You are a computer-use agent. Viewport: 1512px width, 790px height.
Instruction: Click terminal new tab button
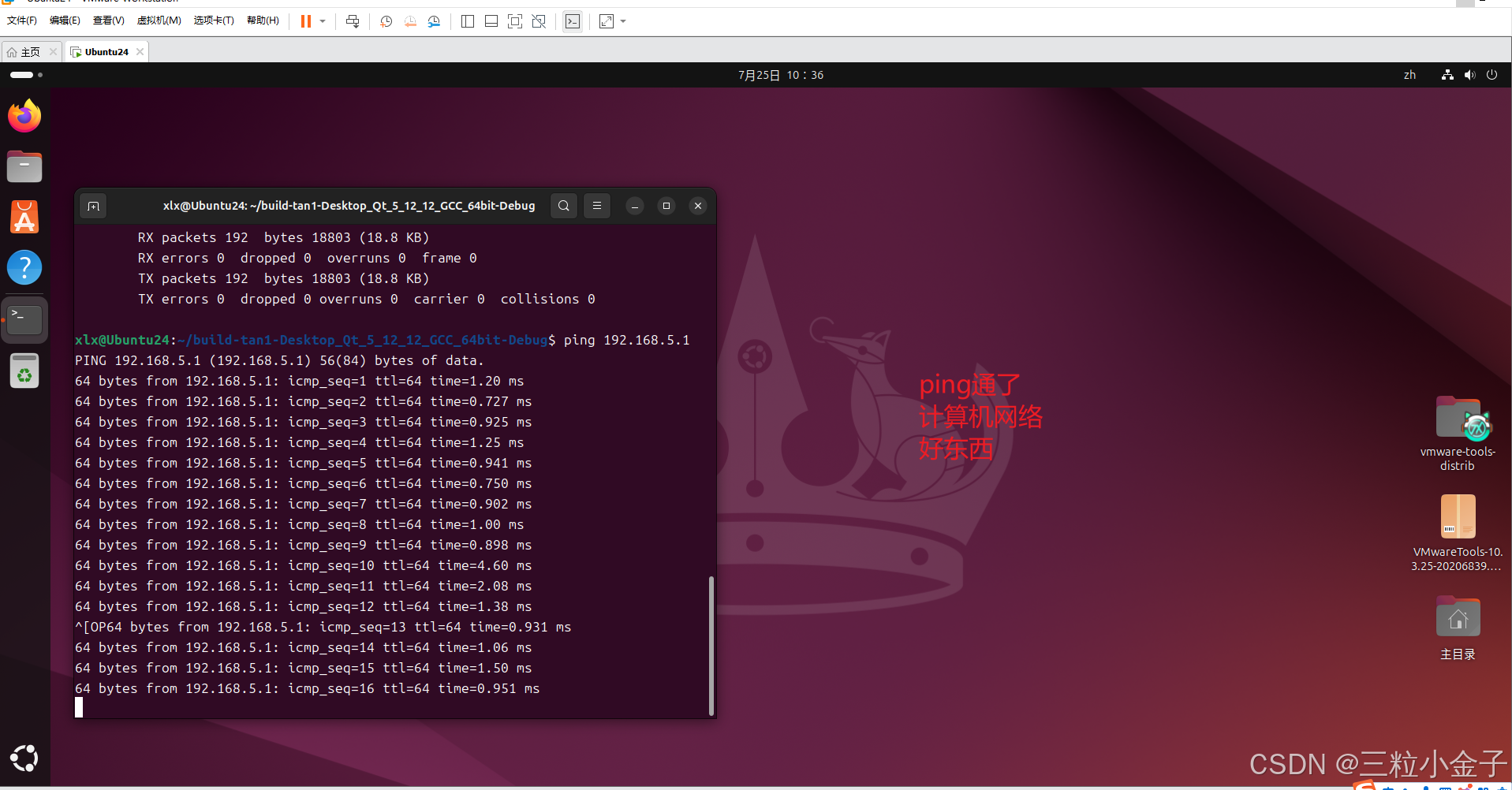[x=93, y=206]
